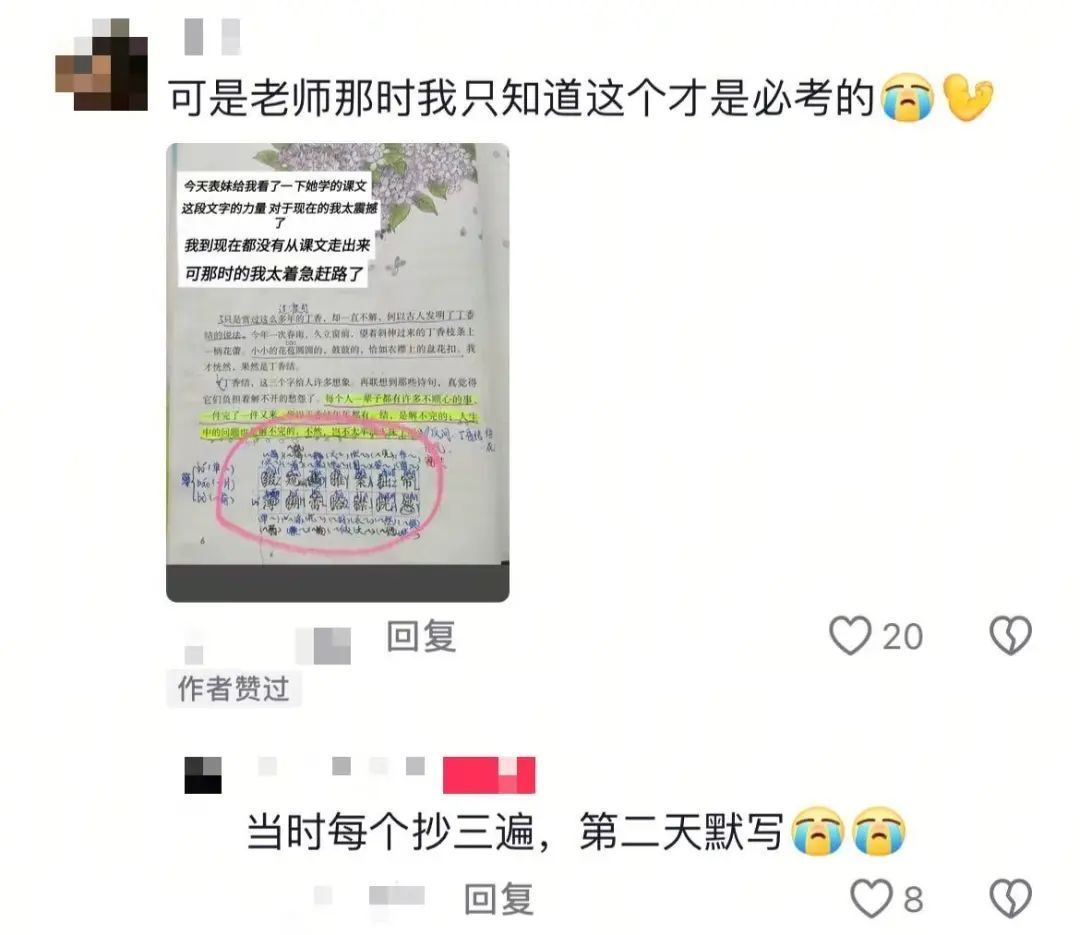Tap the red badge beside second username
Viewport: 1080px width, 935px height.
[x=489, y=775]
